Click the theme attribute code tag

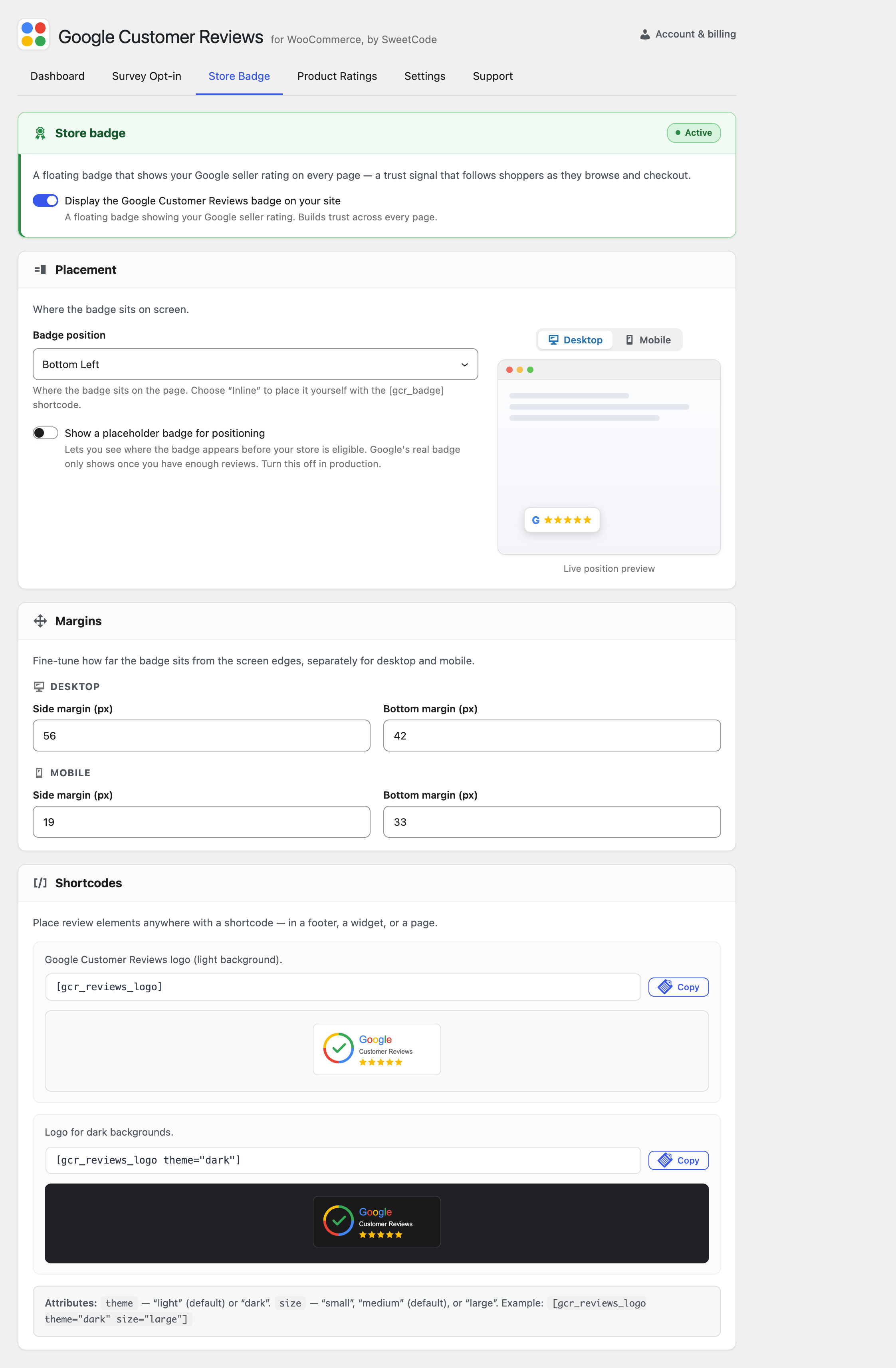tap(119, 1303)
